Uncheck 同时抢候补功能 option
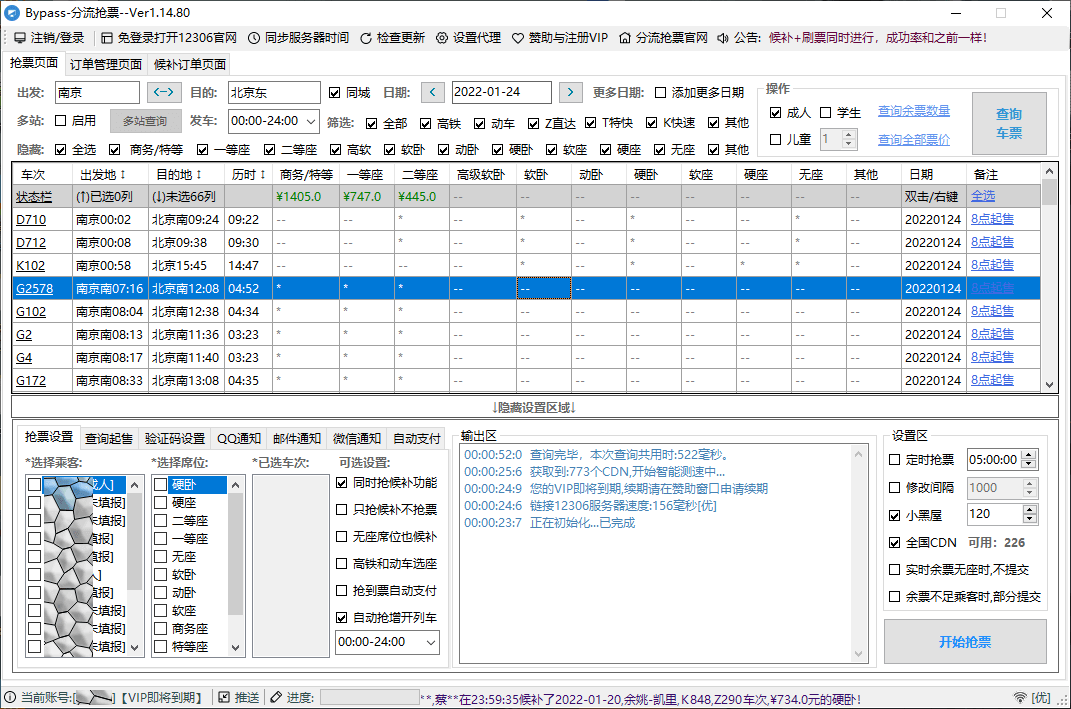Viewport: 1071px width, 709px height. click(x=342, y=483)
